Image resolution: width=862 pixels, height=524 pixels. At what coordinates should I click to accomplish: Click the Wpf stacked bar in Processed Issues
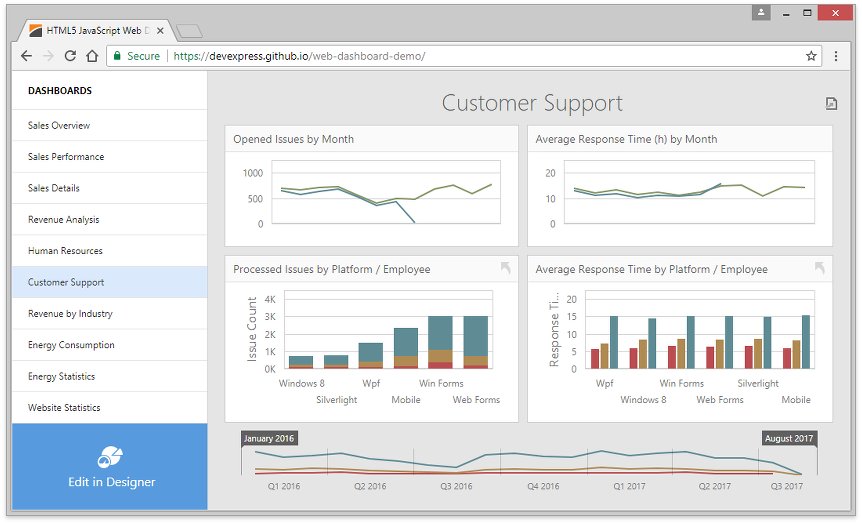point(371,356)
